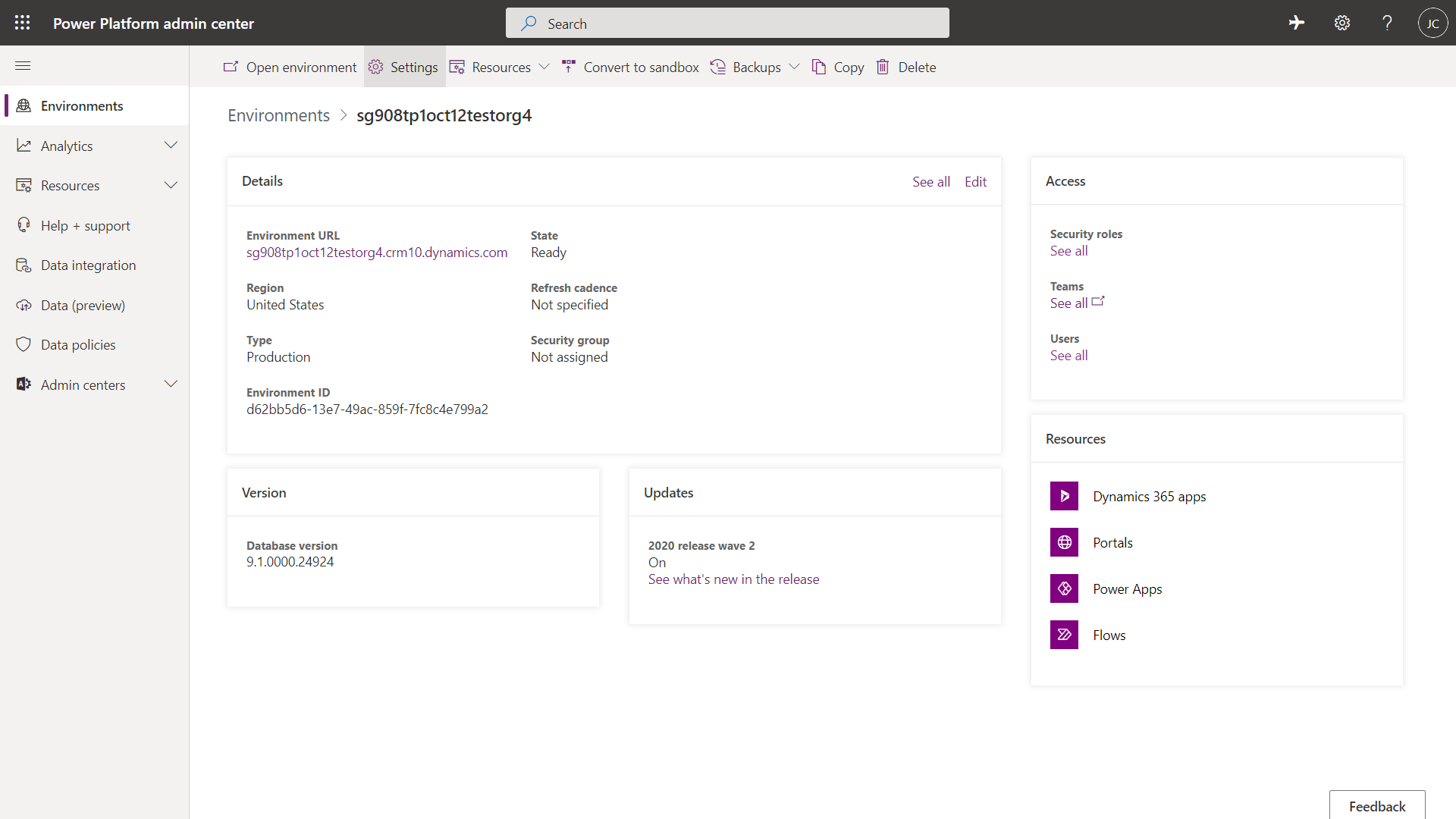Open the JC account avatar
Image resolution: width=1456 pixels, height=819 pixels.
(x=1432, y=23)
